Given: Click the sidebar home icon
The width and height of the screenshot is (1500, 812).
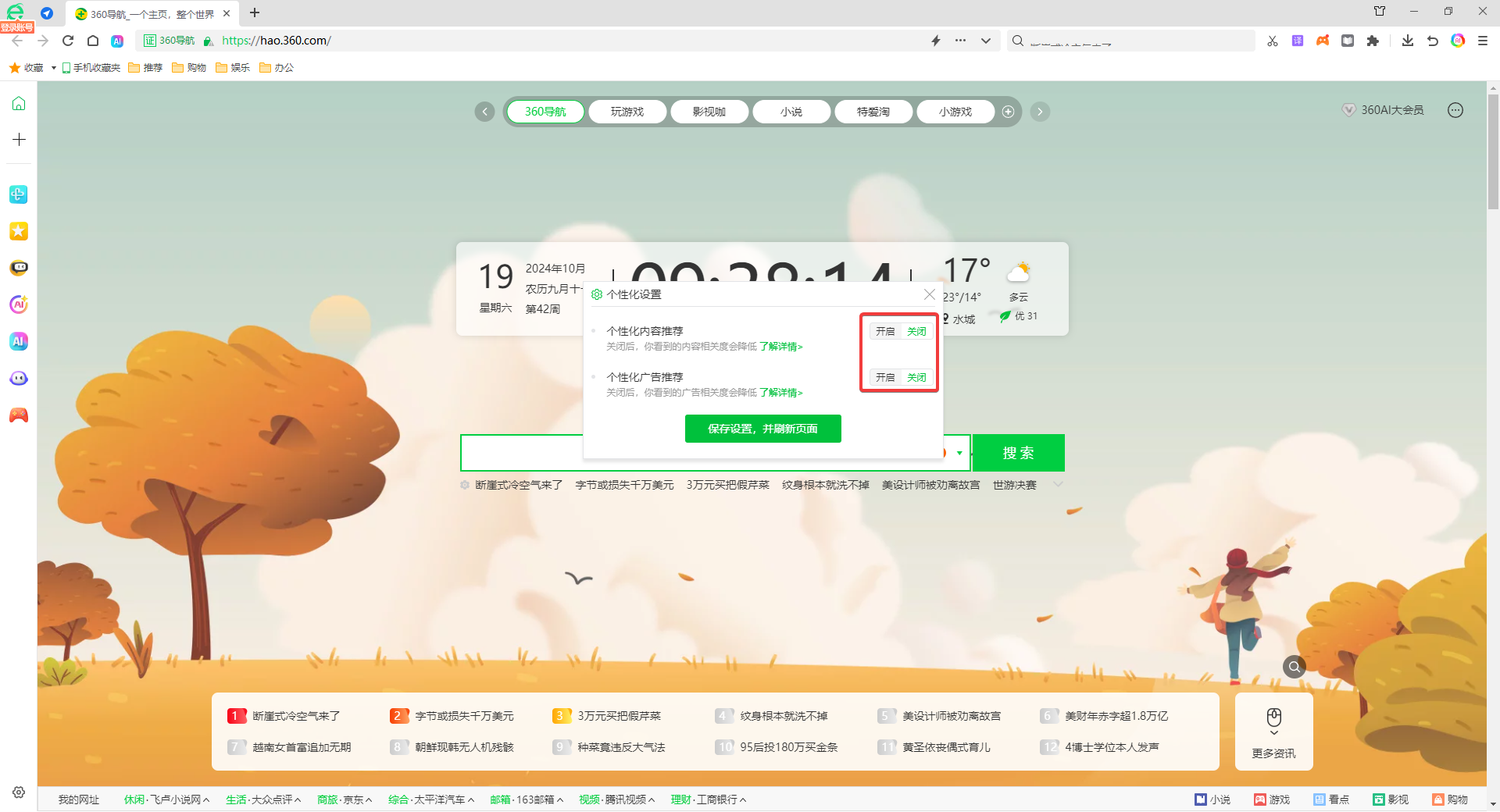Looking at the screenshot, I should point(19,103).
